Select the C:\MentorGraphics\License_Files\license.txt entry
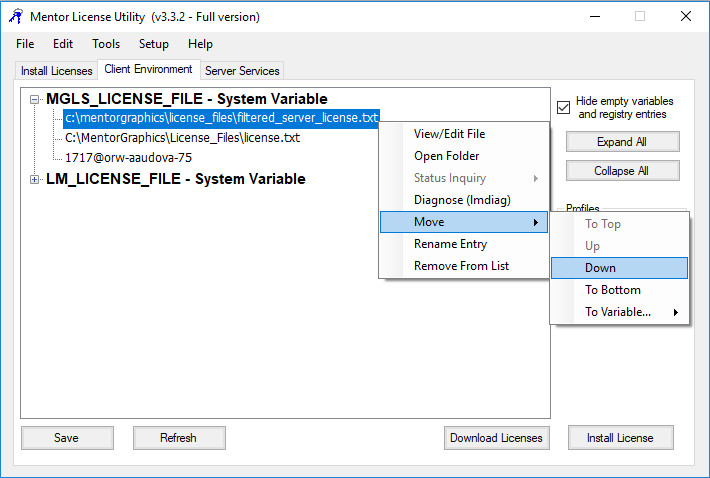 tap(182, 138)
